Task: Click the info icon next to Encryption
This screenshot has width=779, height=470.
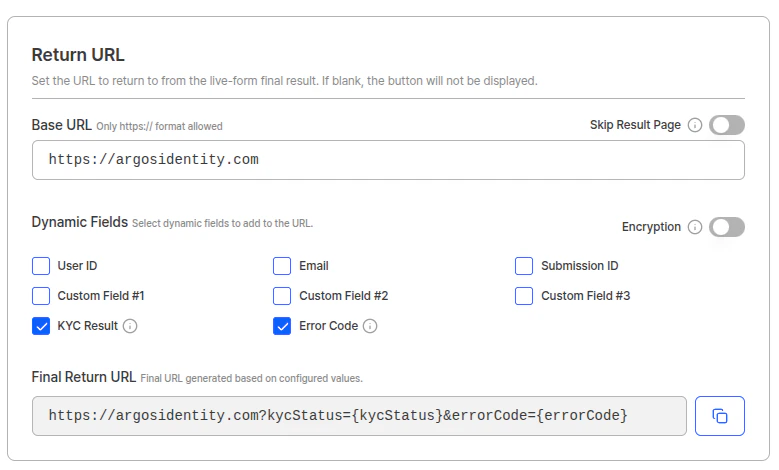Action: click(695, 227)
